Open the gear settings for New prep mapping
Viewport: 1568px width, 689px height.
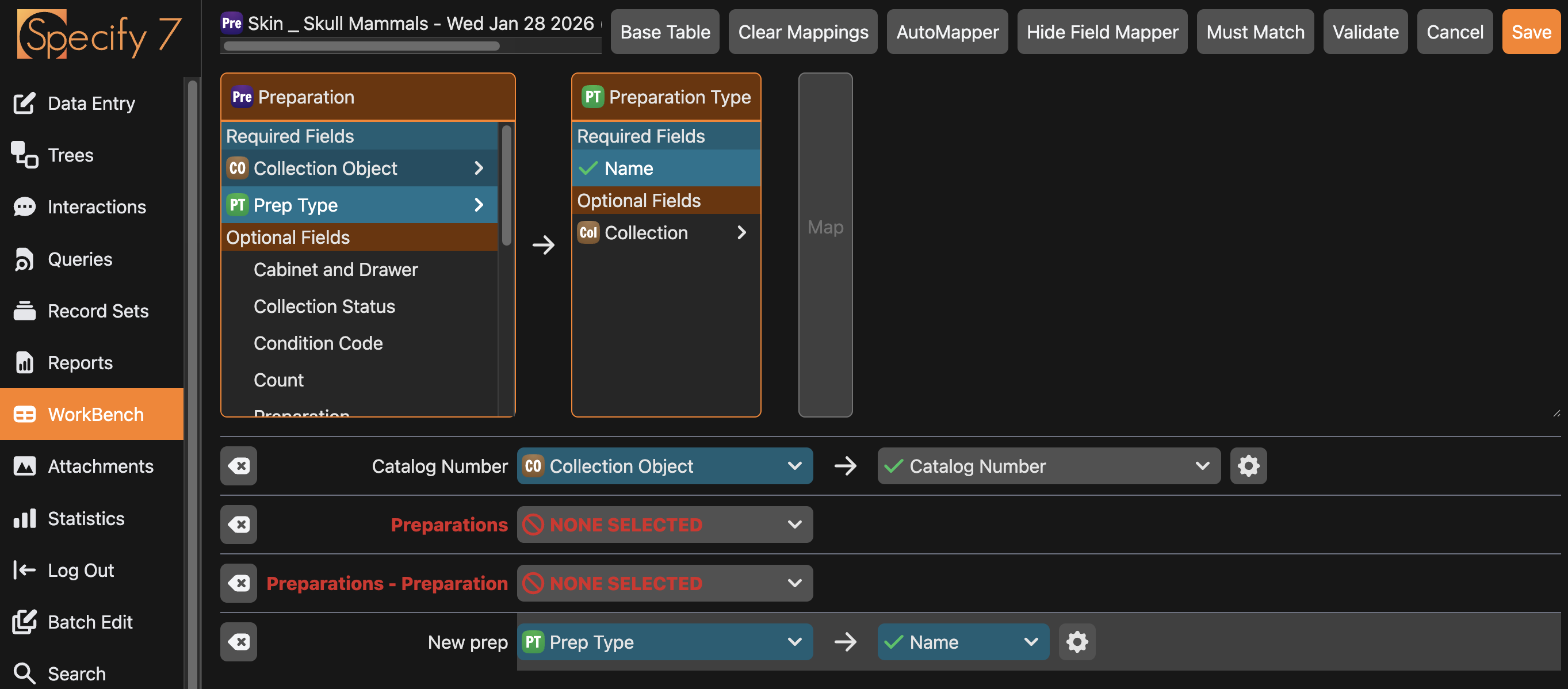(x=1076, y=641)
